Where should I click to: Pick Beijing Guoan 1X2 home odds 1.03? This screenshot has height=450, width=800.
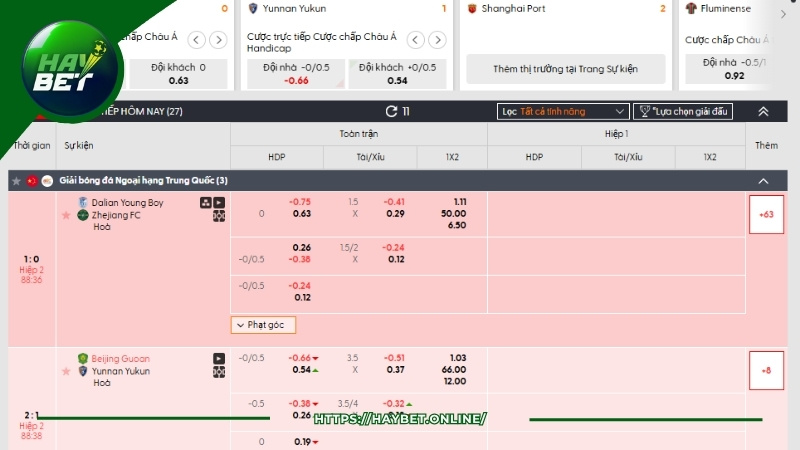click(458, 358)
